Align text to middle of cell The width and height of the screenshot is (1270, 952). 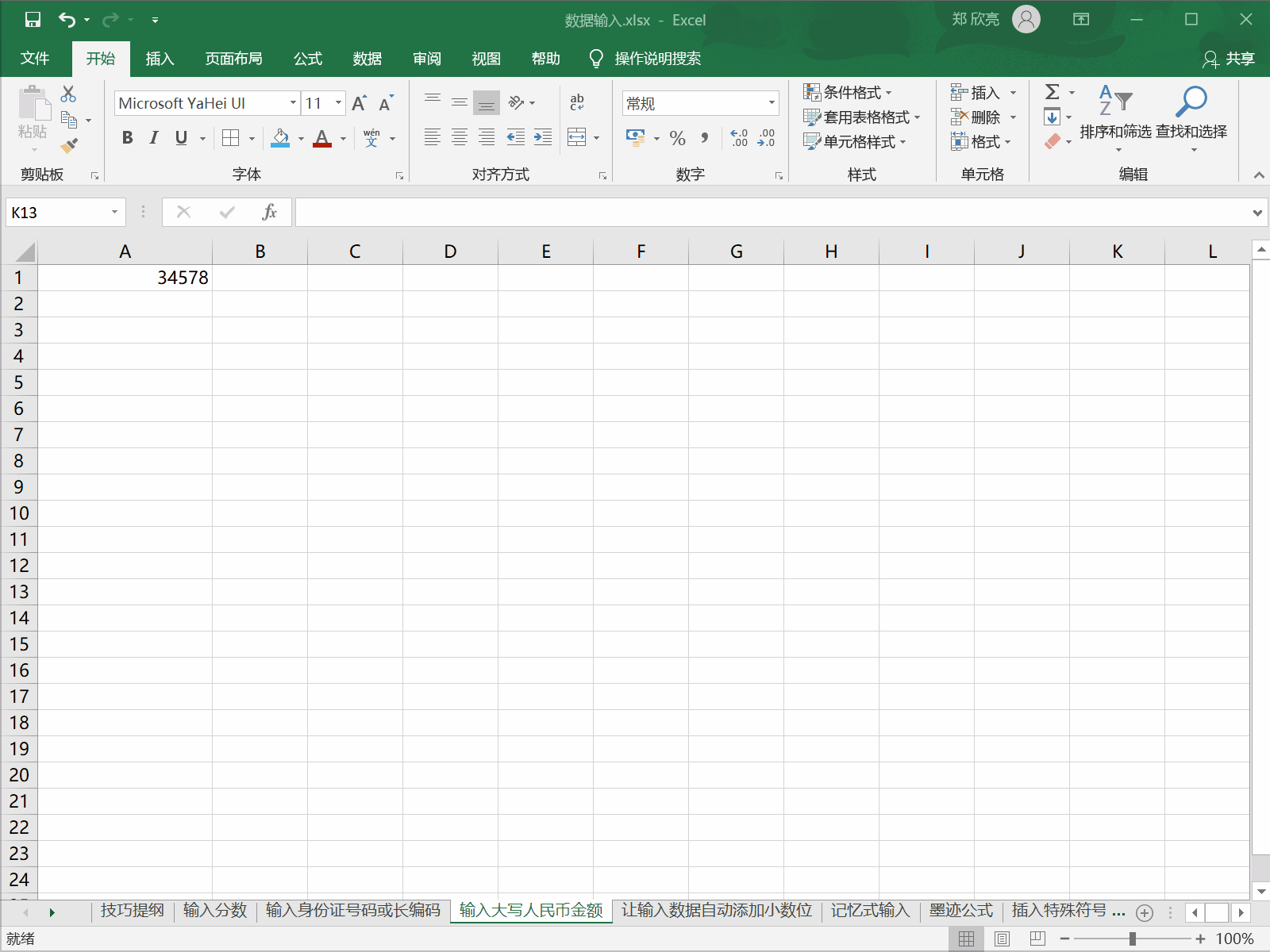(460, 102)
